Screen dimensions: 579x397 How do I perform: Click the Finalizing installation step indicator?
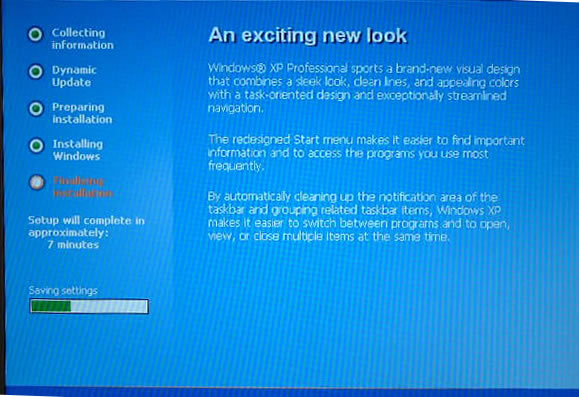[x=37, y=182]
